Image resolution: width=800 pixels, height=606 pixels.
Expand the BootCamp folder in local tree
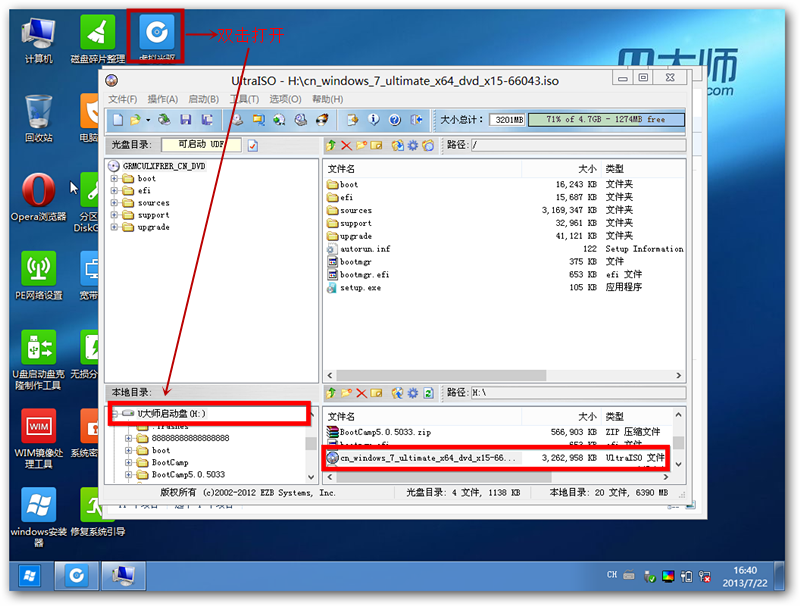click(x=129, y=463)
